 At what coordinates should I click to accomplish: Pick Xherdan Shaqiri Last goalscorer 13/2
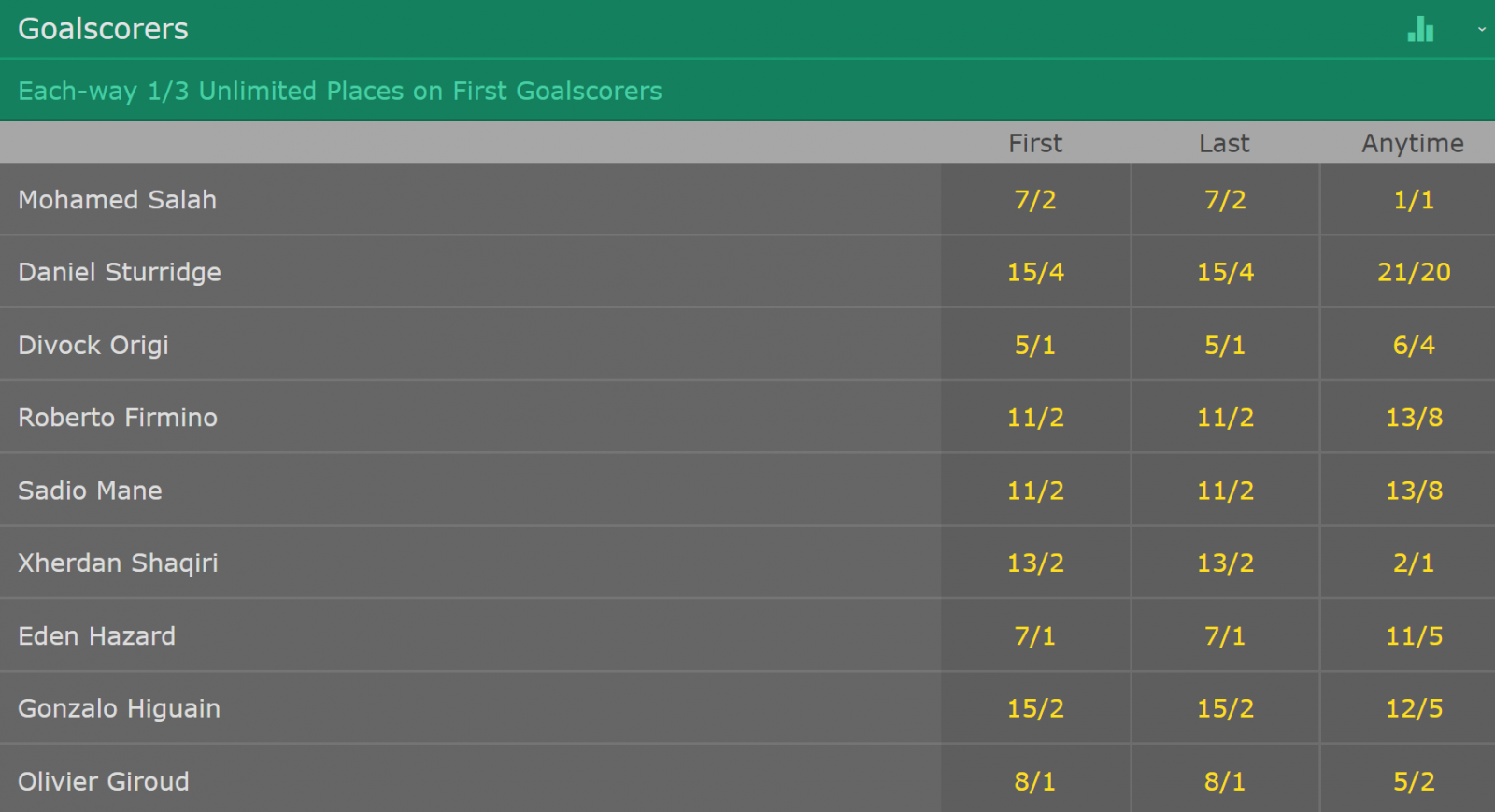click(x=1225, y=563)
